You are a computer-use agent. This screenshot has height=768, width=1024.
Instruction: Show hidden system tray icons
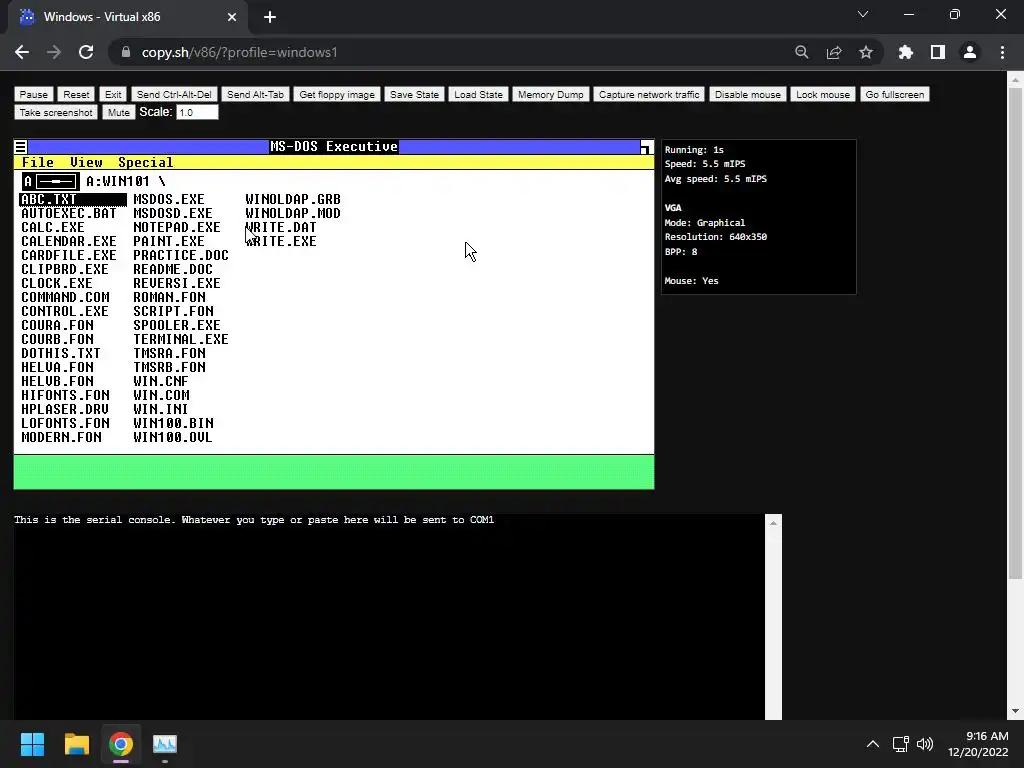[x=872, y=744]
